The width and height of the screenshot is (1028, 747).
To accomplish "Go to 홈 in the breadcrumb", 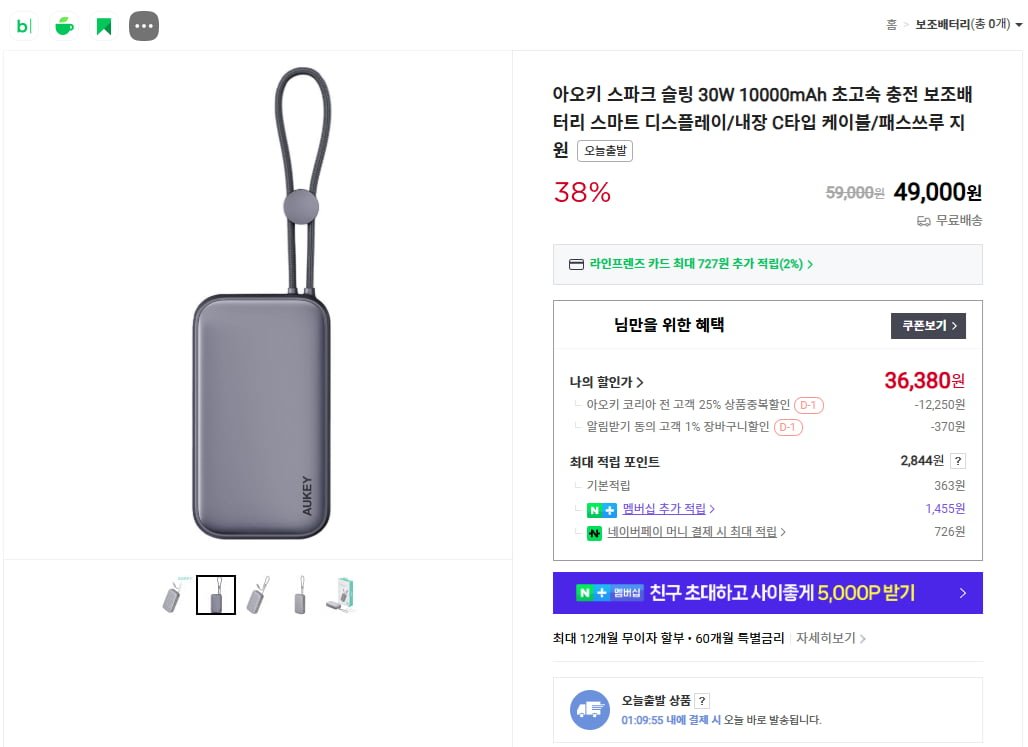I will 891,25.
